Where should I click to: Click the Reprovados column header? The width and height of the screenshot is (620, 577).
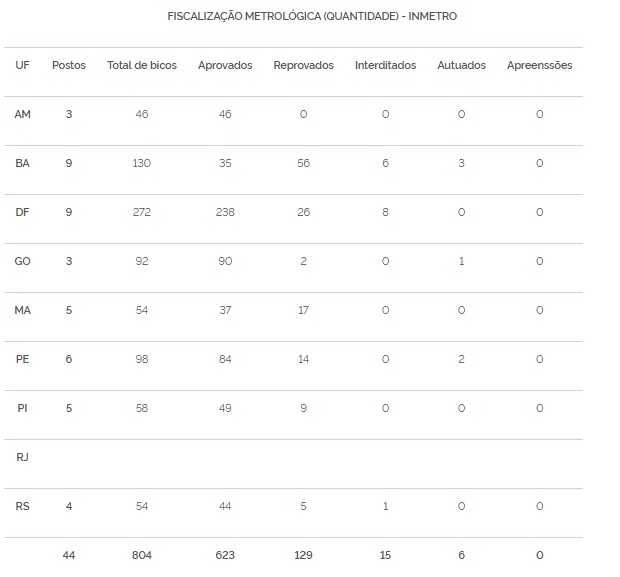click(x=303, y=65)
